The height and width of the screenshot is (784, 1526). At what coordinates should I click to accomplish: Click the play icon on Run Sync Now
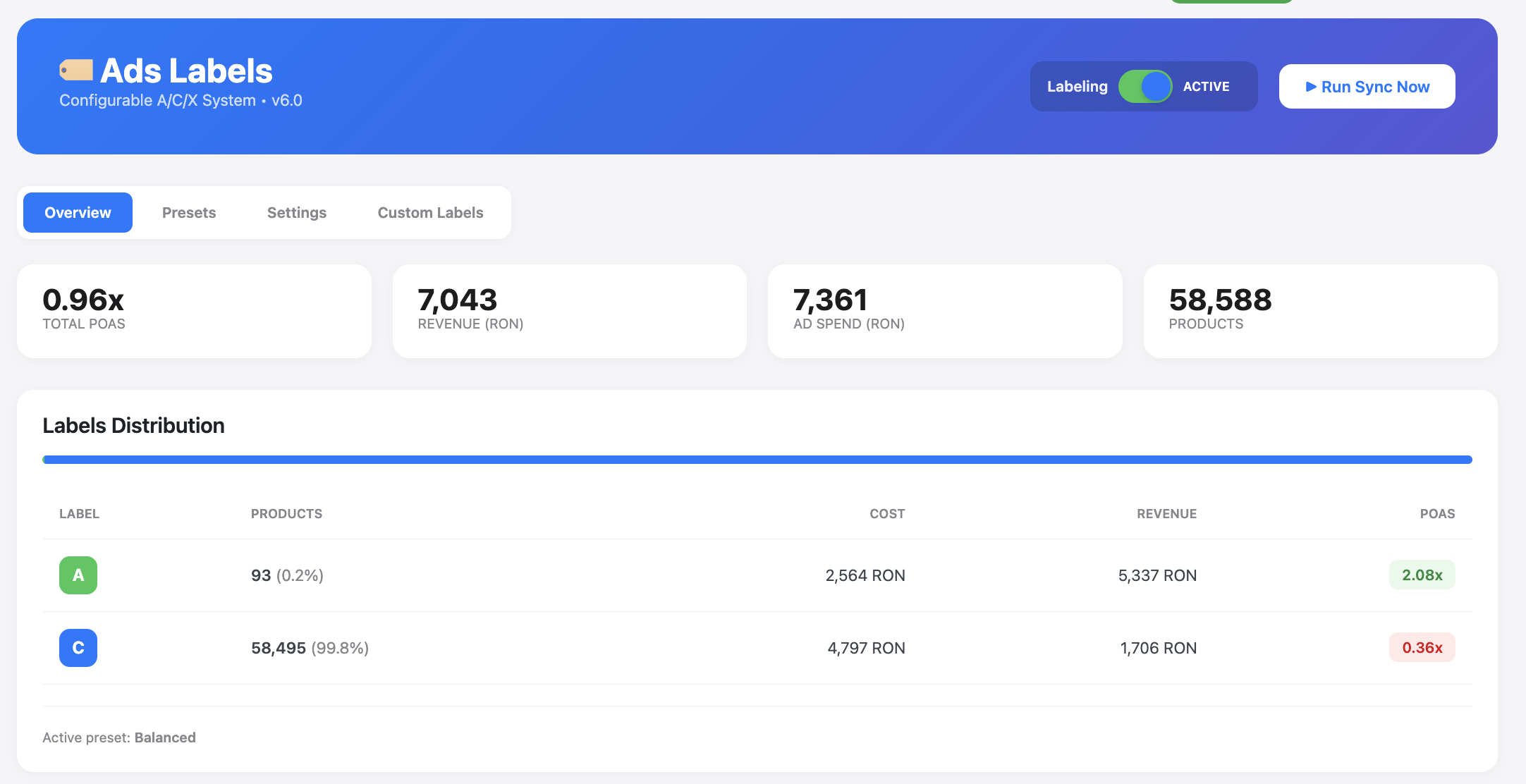coord(1312,86)
